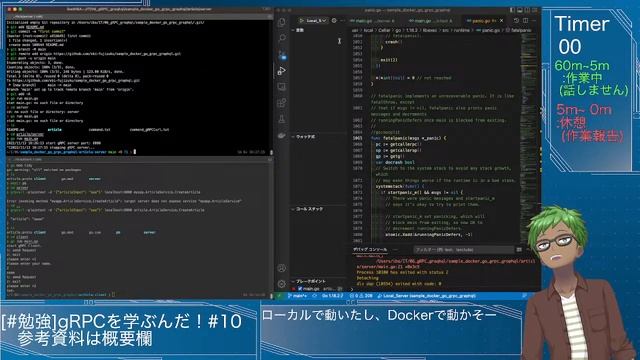Open the Accounts icon in activity bar

282,268
